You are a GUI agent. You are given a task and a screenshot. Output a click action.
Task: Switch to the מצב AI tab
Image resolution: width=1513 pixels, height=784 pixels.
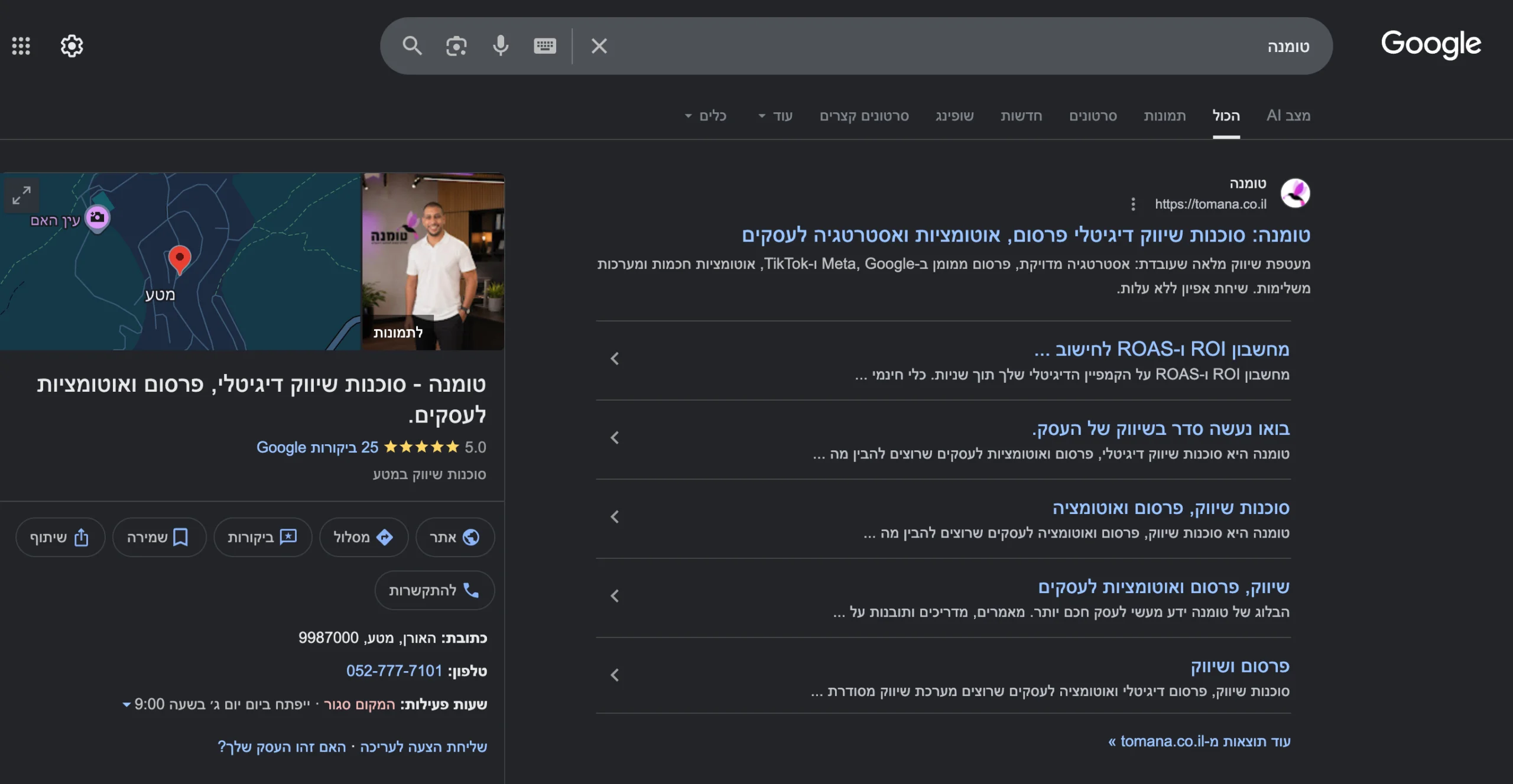pyautogui.click(x=1288, y=115)
